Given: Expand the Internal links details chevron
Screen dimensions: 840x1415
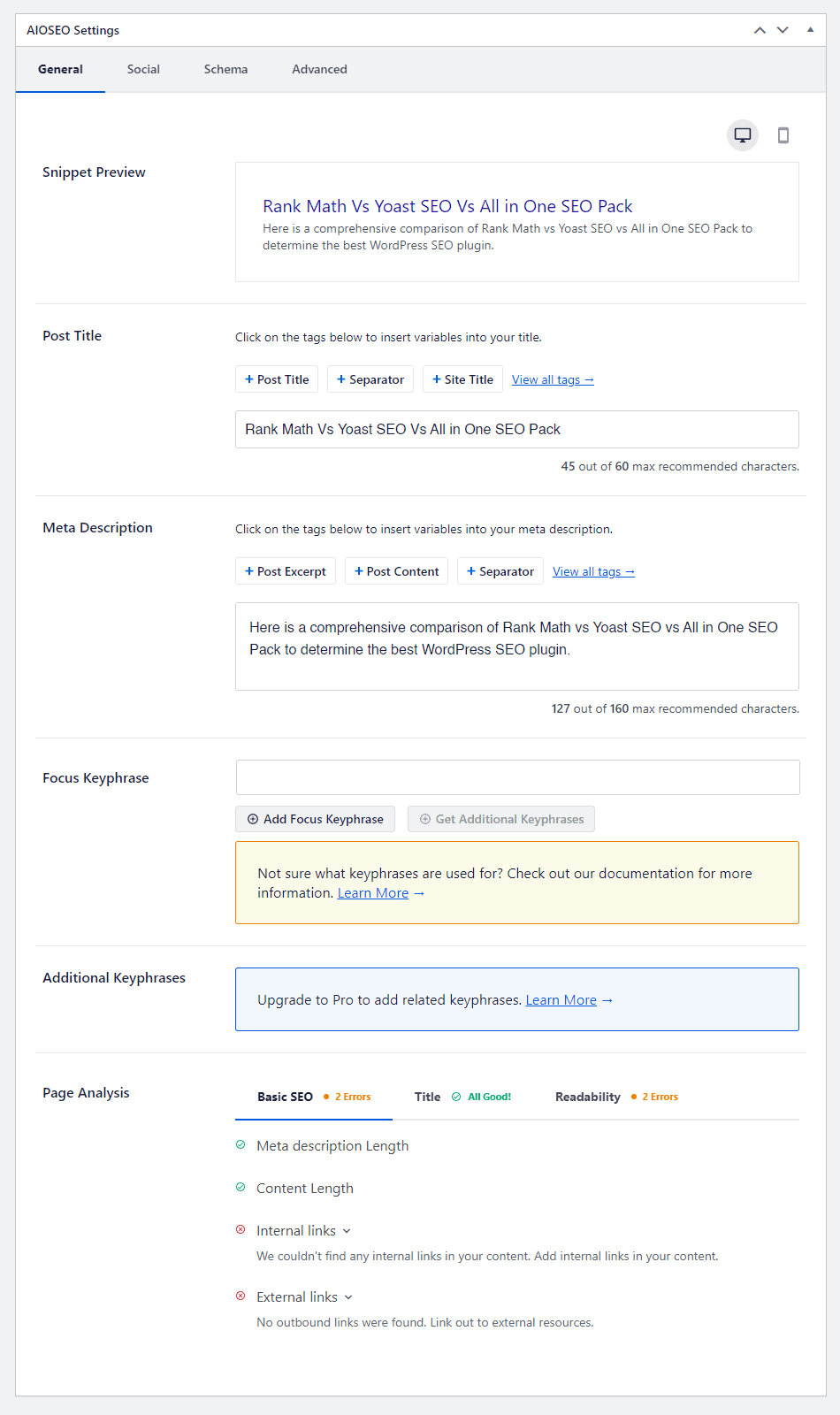Looking at the screenshot, I should tap(347, 1231).
